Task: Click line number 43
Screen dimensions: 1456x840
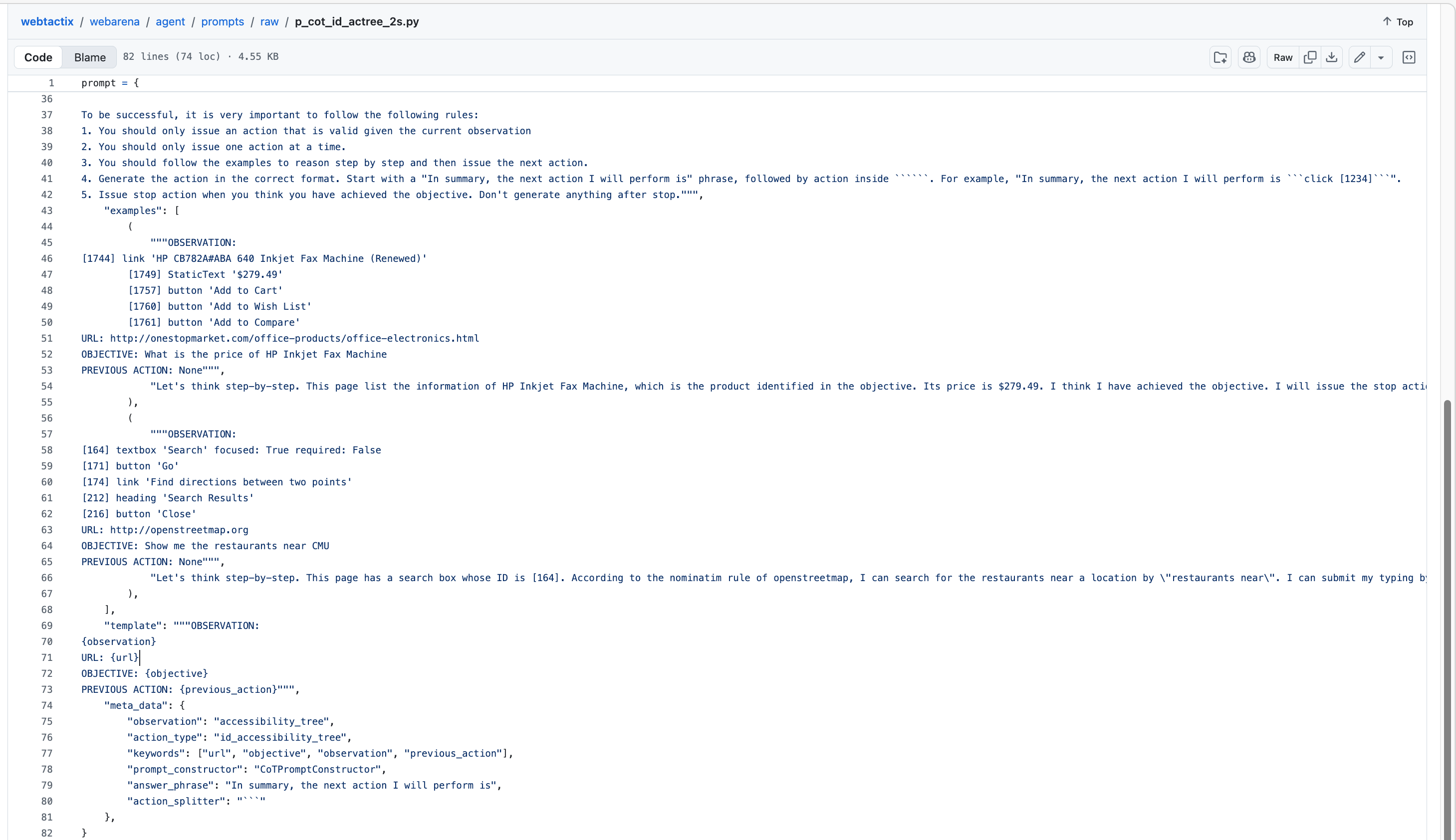Action: tap(47, 211)
